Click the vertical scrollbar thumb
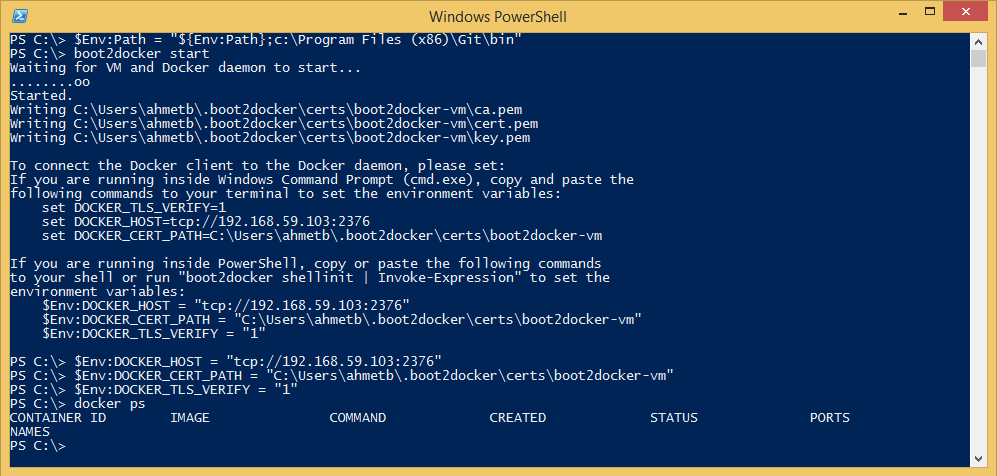 pyautogui.click(x=978, y=58)
